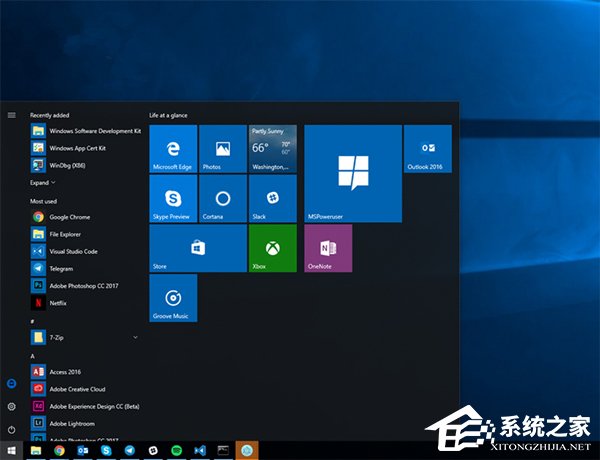Expand the 7-Zip folder chevron
Viewport: 600px width, 460px height.
tap(135, 337)
